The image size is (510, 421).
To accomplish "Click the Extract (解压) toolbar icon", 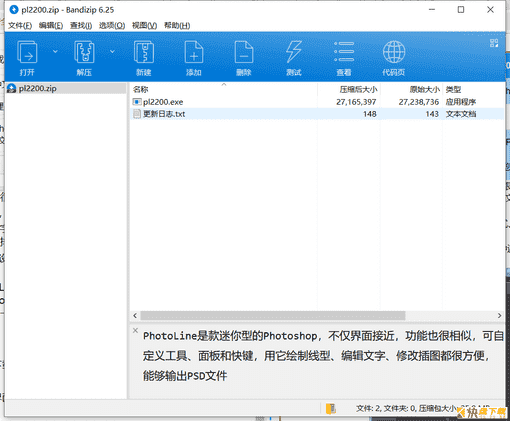I will (84, 52).
